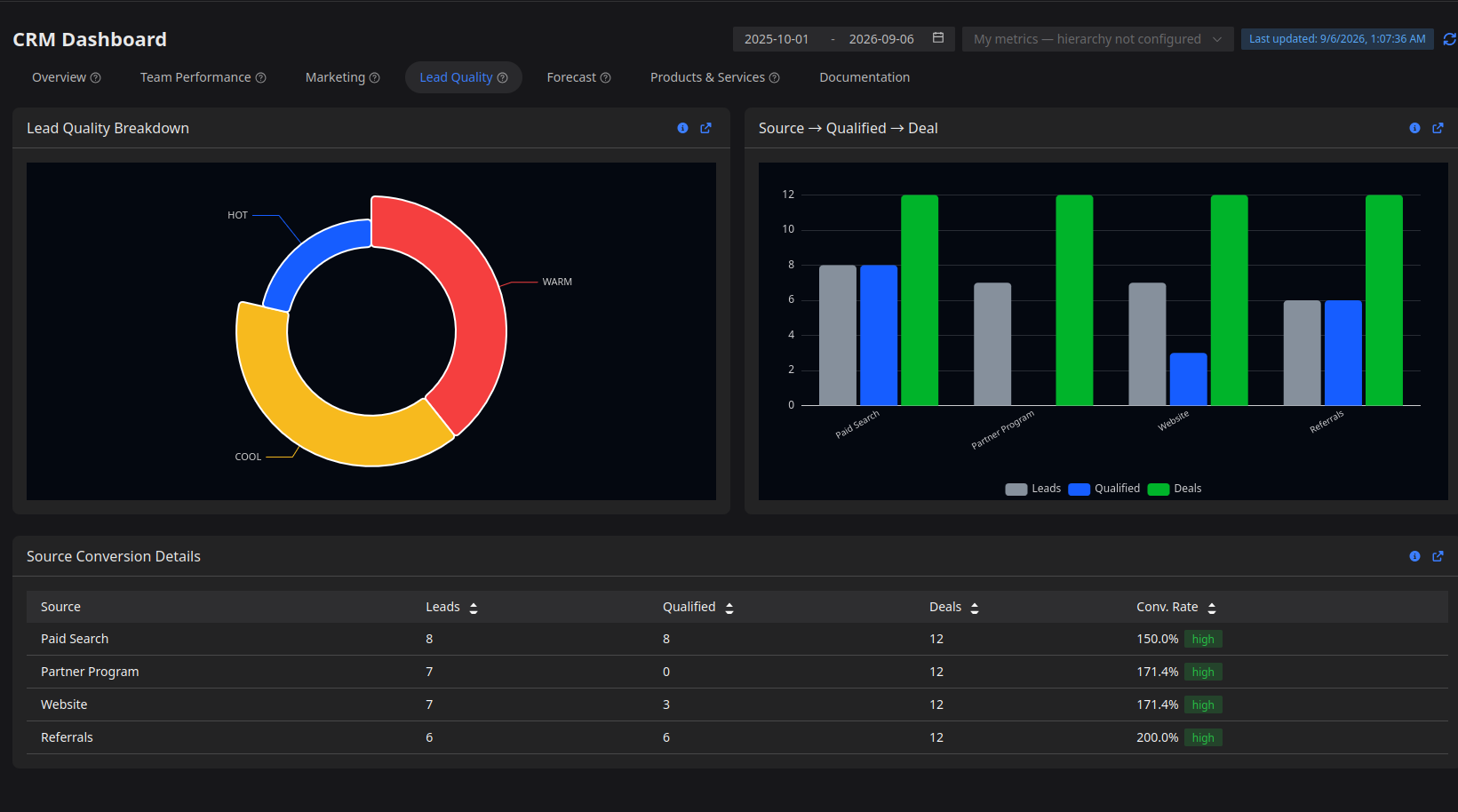Image resolution: width=1458 pixels, height=812 pixels.
Task: Open the Documentation tab
Action: coord(864,77)
